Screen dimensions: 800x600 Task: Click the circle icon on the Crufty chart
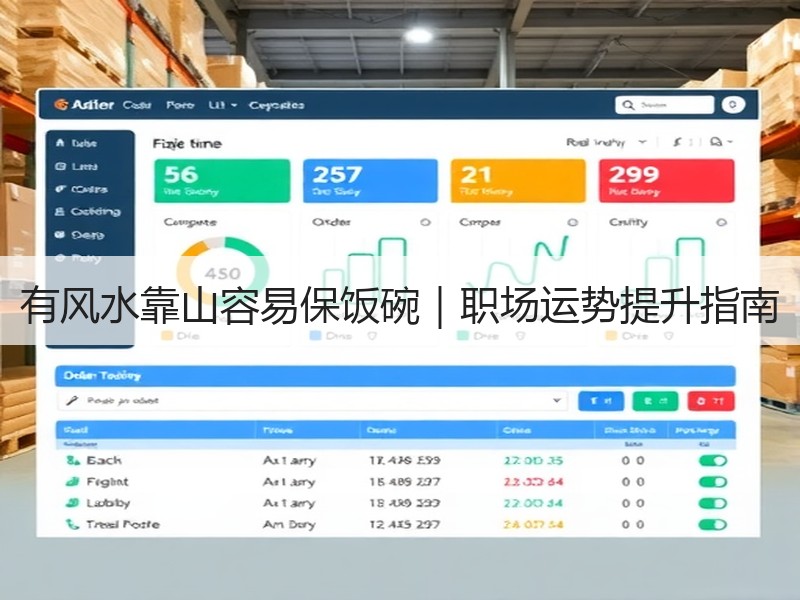click(x=721, y=222)
